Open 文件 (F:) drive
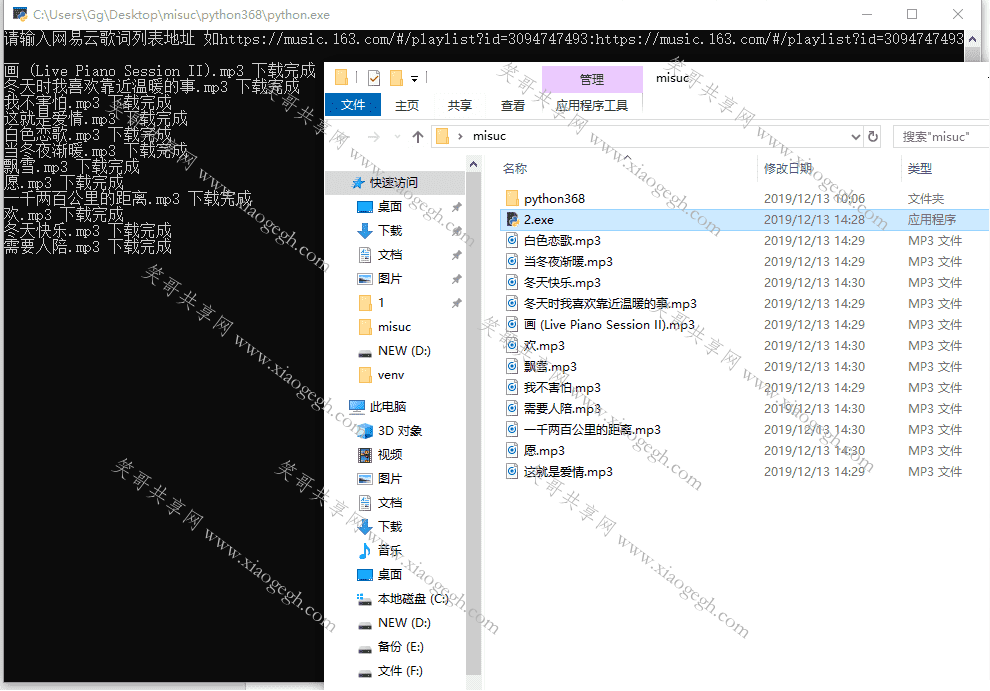Screen dimensions: 990x691 tap(400, 671)
